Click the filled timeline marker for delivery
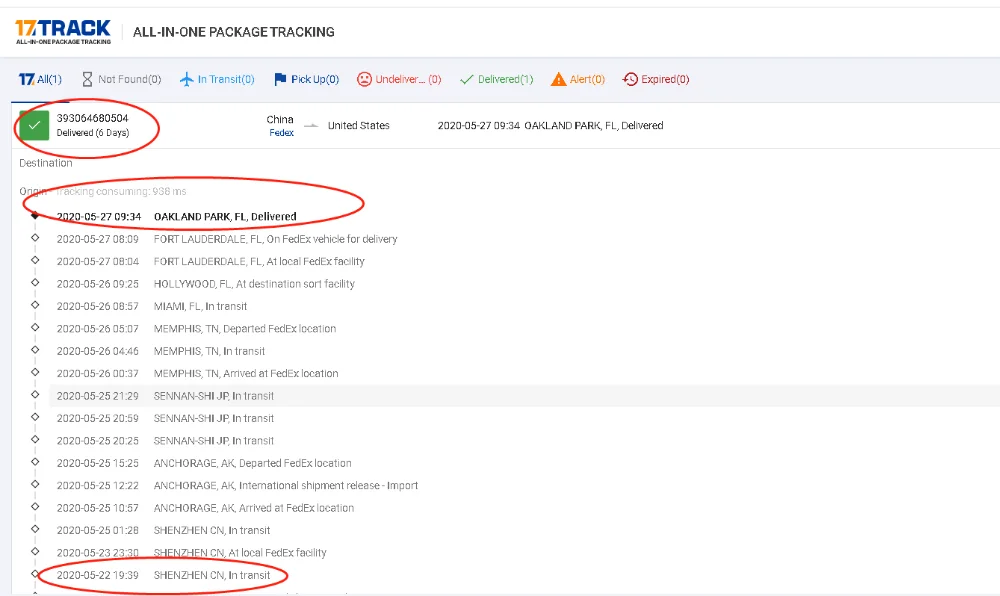The height and width of the screenshot is (596, 1000). tap(35, 215)
